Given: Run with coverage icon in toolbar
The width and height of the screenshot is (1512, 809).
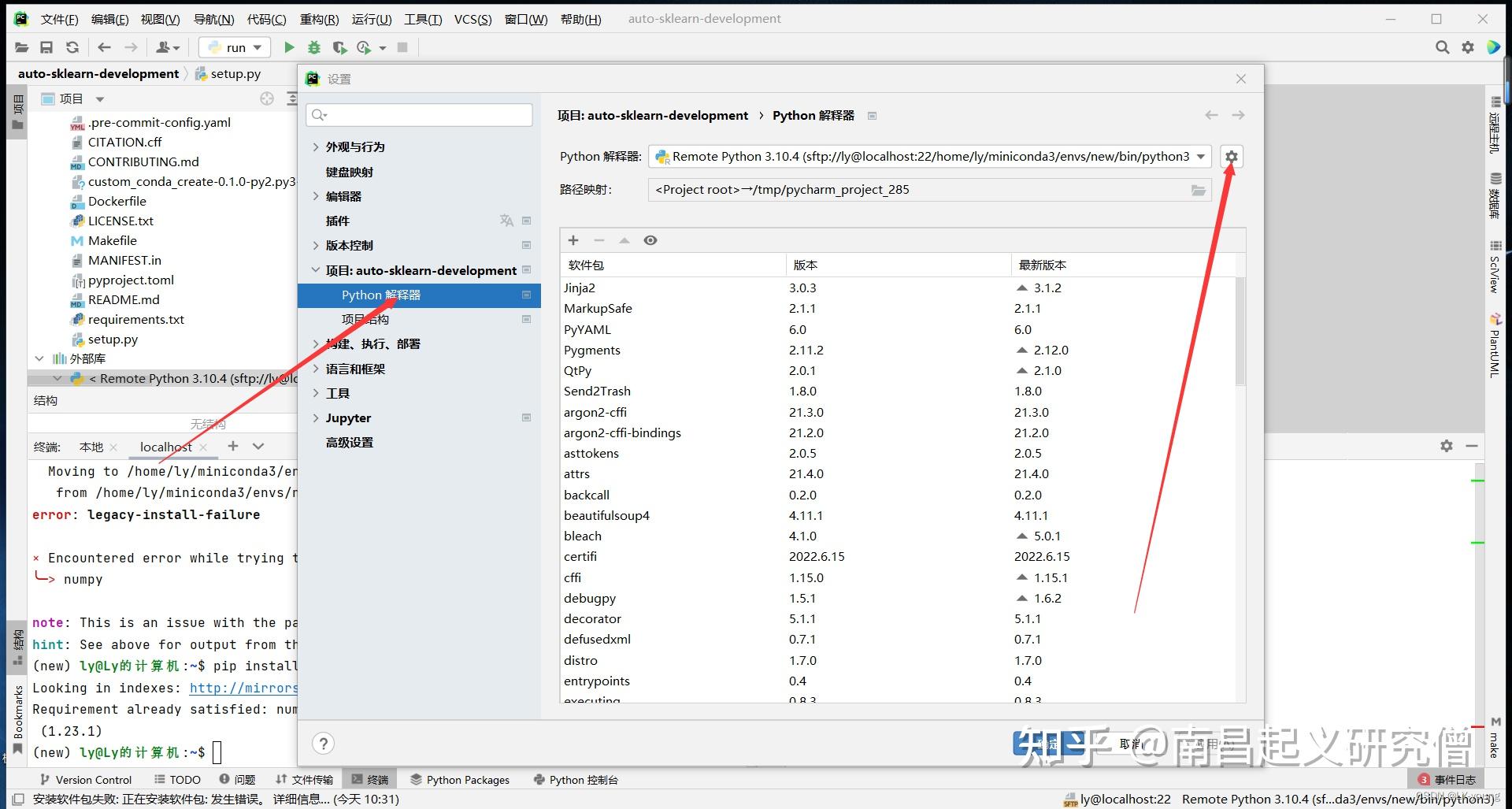Looking at the screenshot, I should [x=339, y=47].
